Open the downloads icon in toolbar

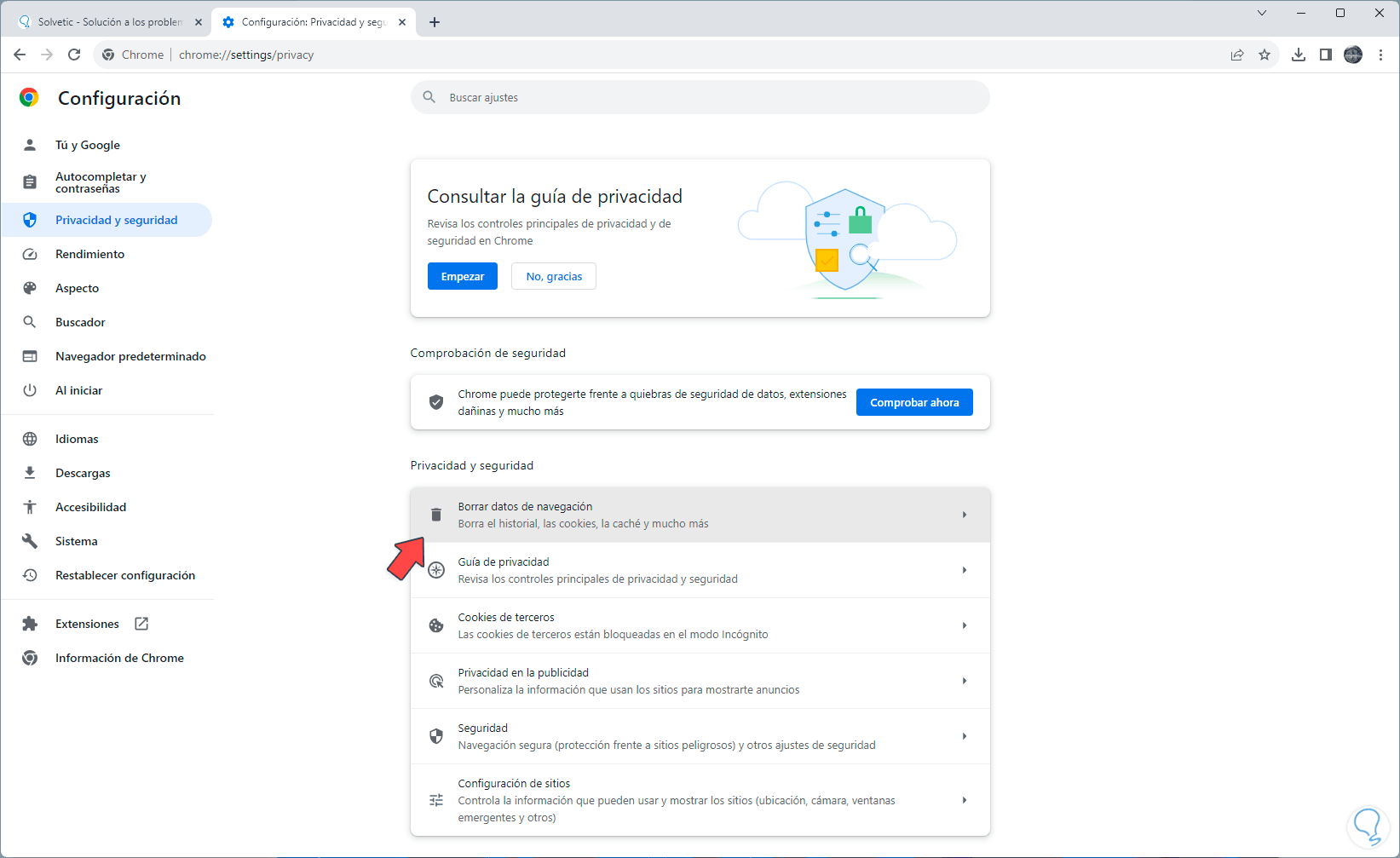coord(1299,55)
